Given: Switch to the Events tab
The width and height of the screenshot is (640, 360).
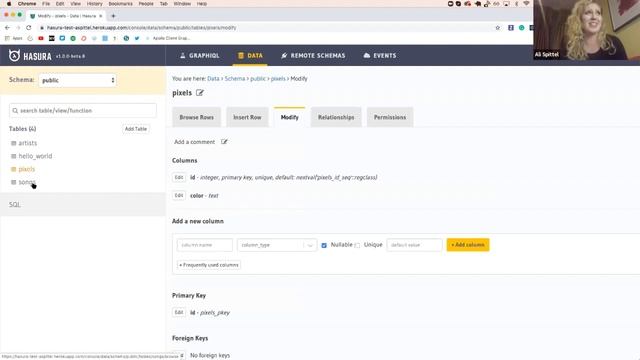Looking at the screenshot, I should pyautogui.click(x=380, y=56).
